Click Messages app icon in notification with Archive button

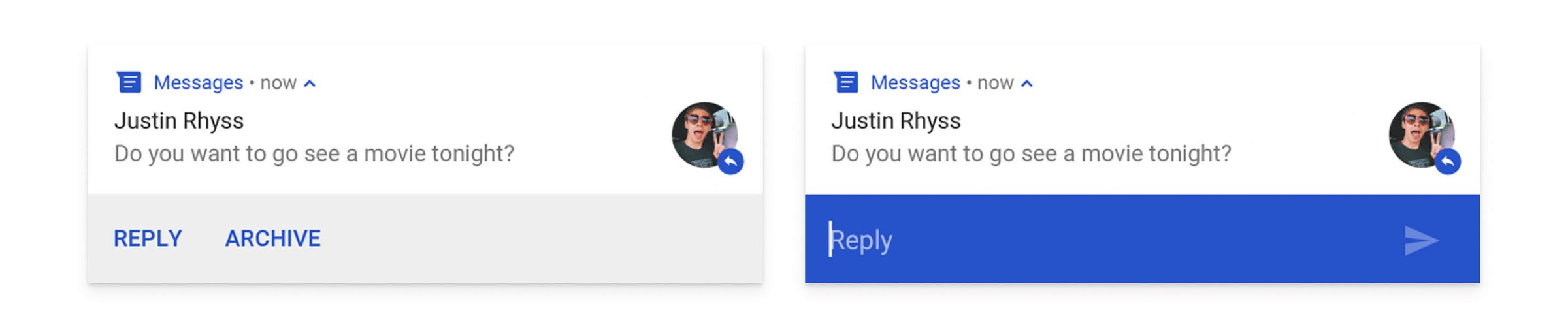[129, 83]
